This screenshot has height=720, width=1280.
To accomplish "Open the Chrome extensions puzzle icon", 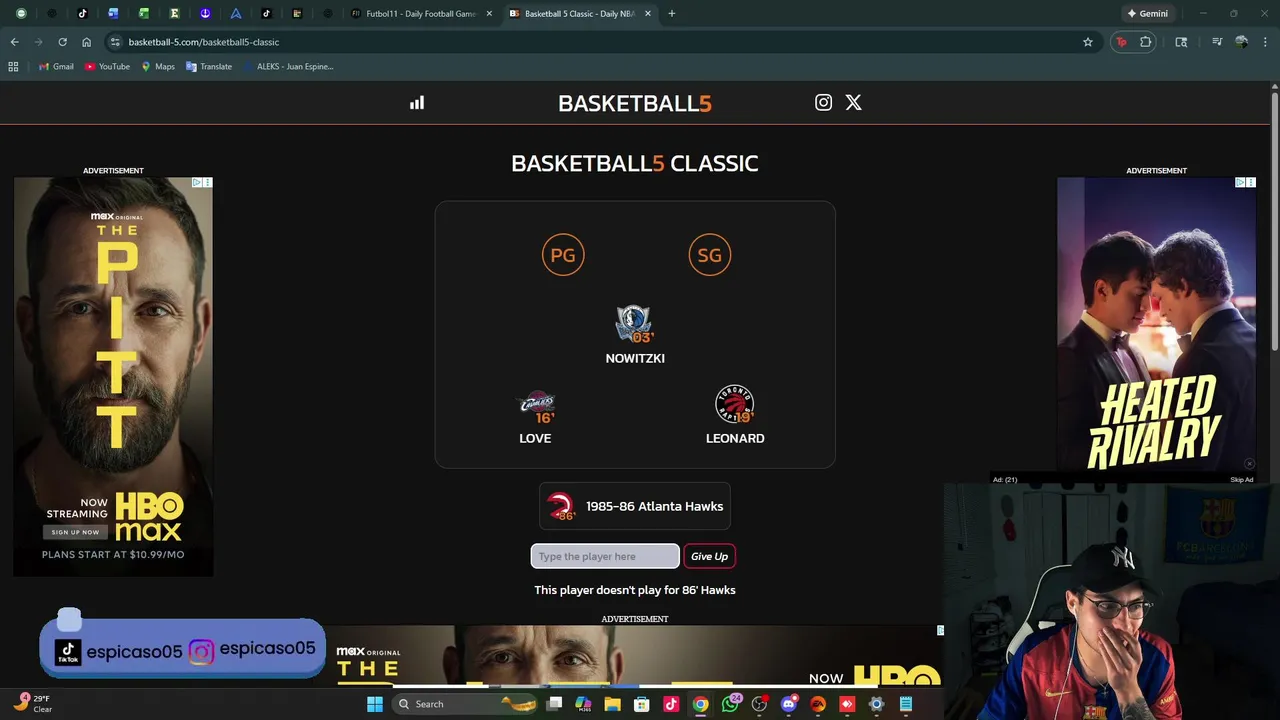I will 1146,42.
